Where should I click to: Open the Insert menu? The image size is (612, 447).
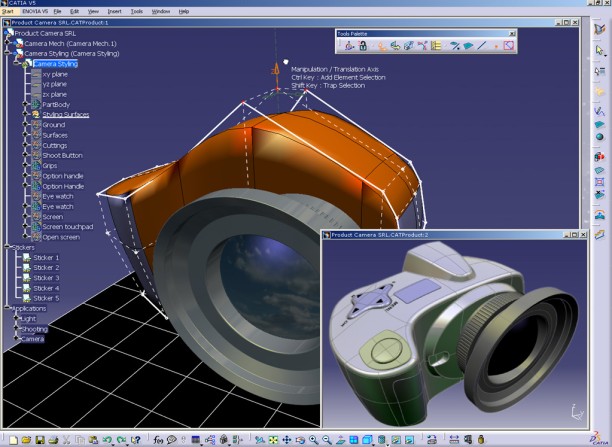pyautogui.click(x=114, y=11)
